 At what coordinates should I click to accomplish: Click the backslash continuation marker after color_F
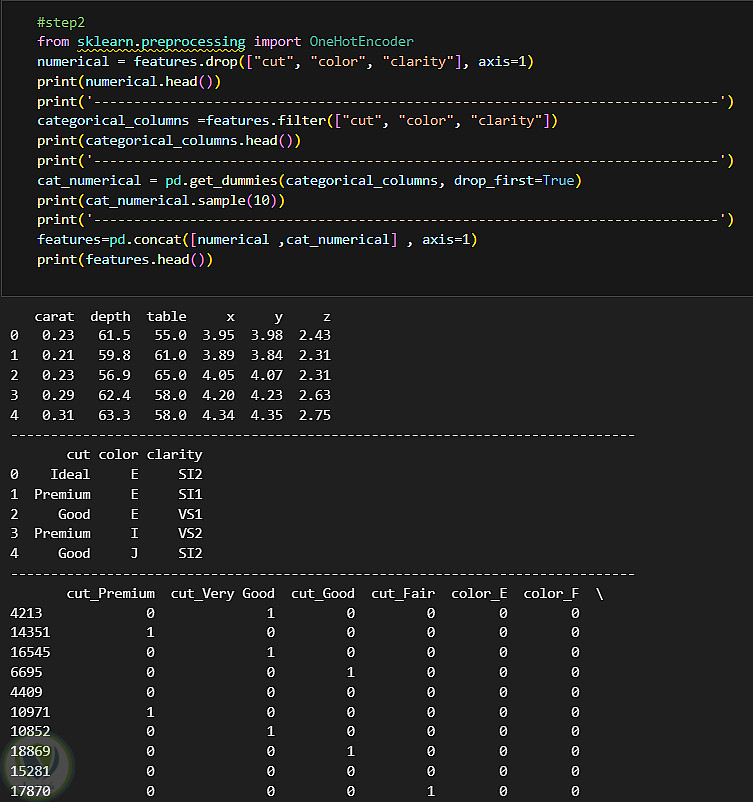[x=599, y=593]
